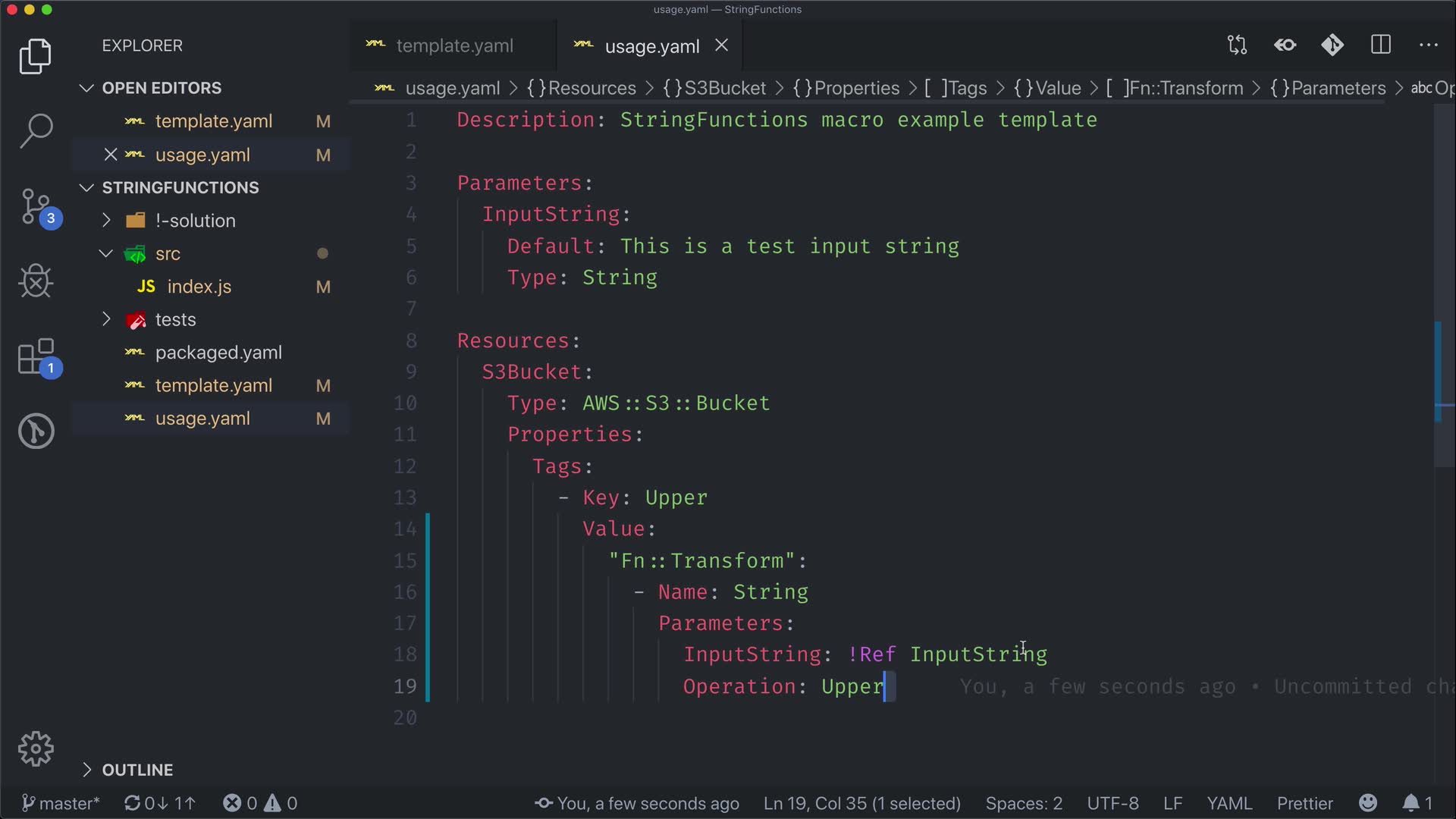Click the Compare Changes icon in editor toolbar
The height and width of the screenshot is (819, 1456).
point(1237,45)
